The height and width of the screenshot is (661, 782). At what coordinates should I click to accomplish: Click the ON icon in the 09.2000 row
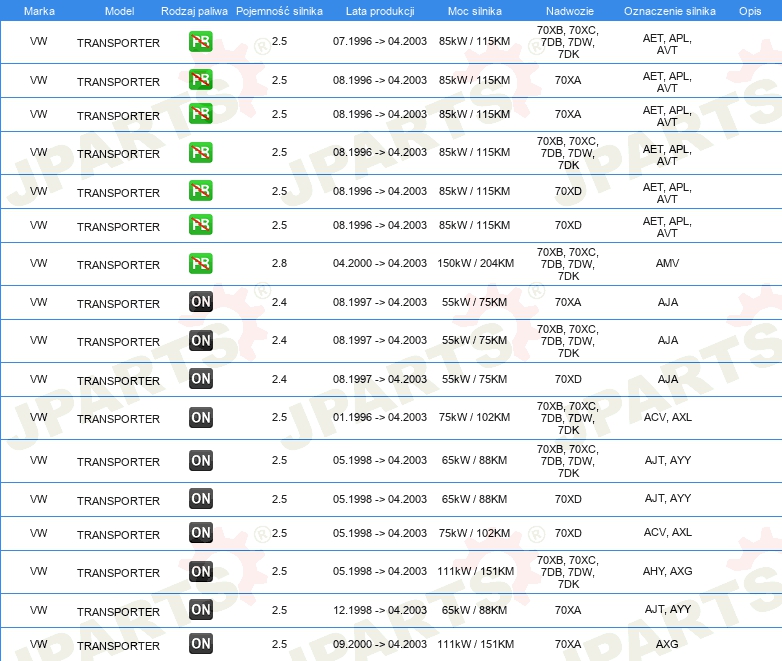200,644
